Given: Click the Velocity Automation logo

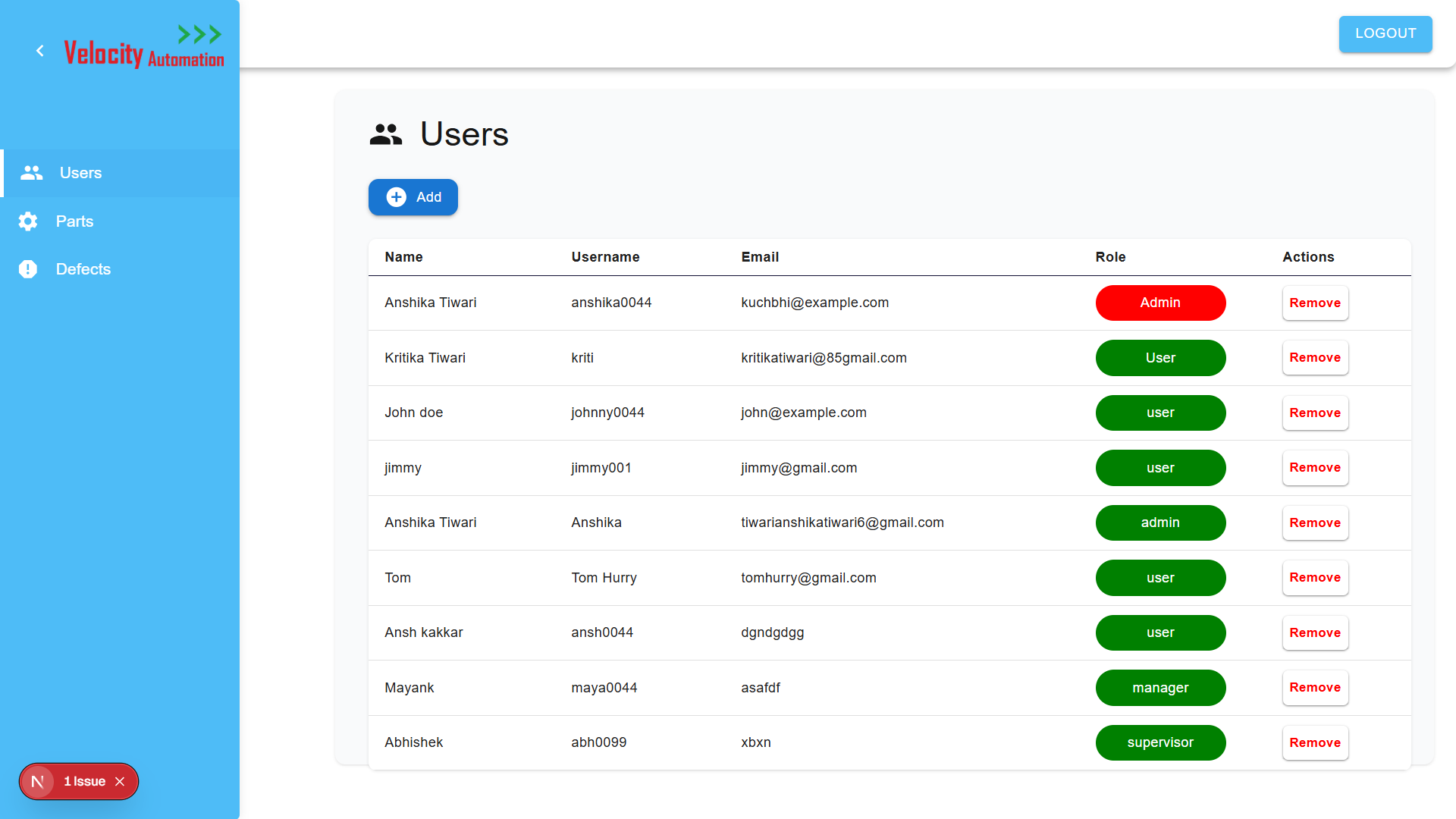Looking at the screenshot, I should pyautogui.click(x=144, y=48).
